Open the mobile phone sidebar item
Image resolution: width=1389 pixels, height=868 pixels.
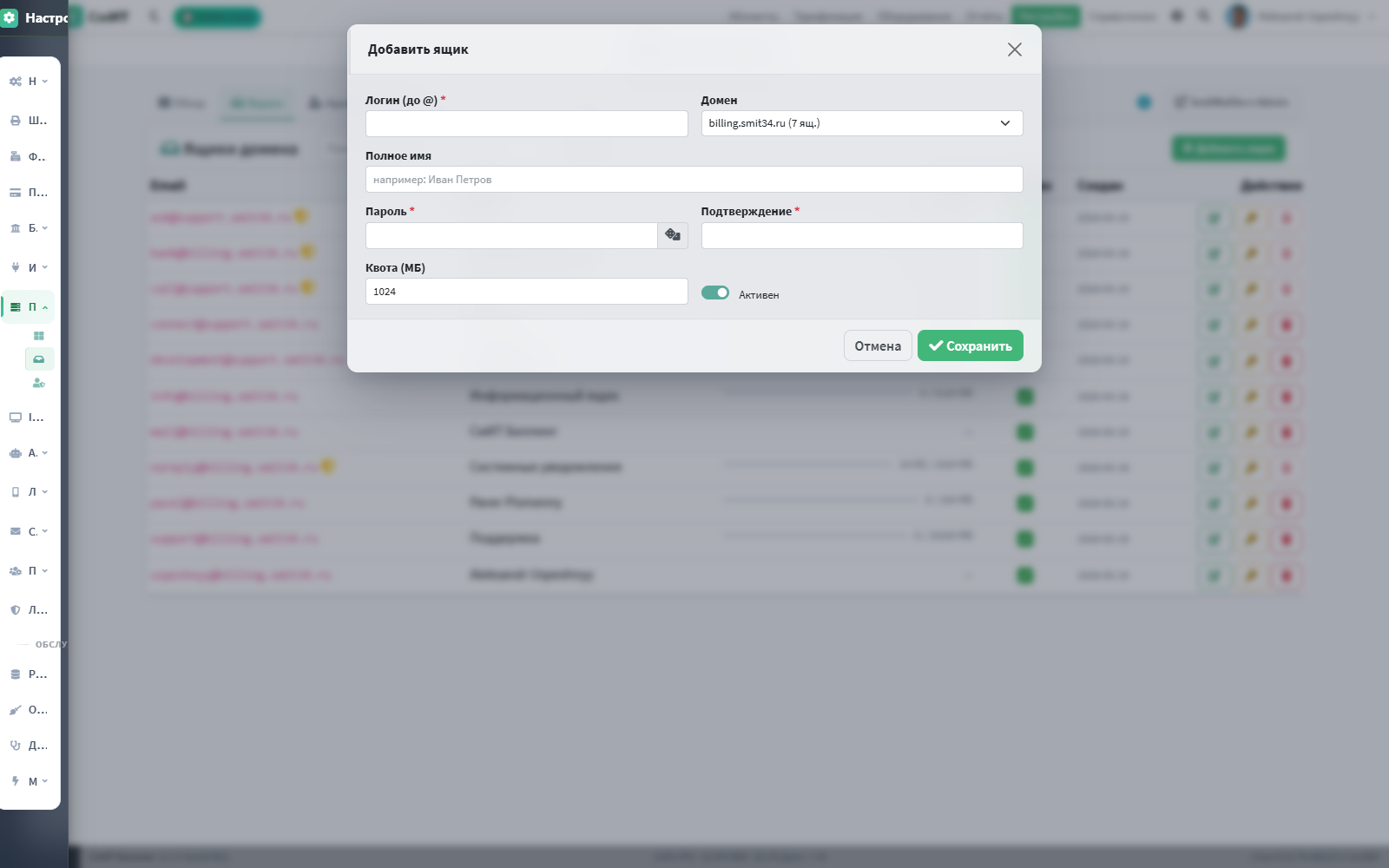tap(16, 492)
